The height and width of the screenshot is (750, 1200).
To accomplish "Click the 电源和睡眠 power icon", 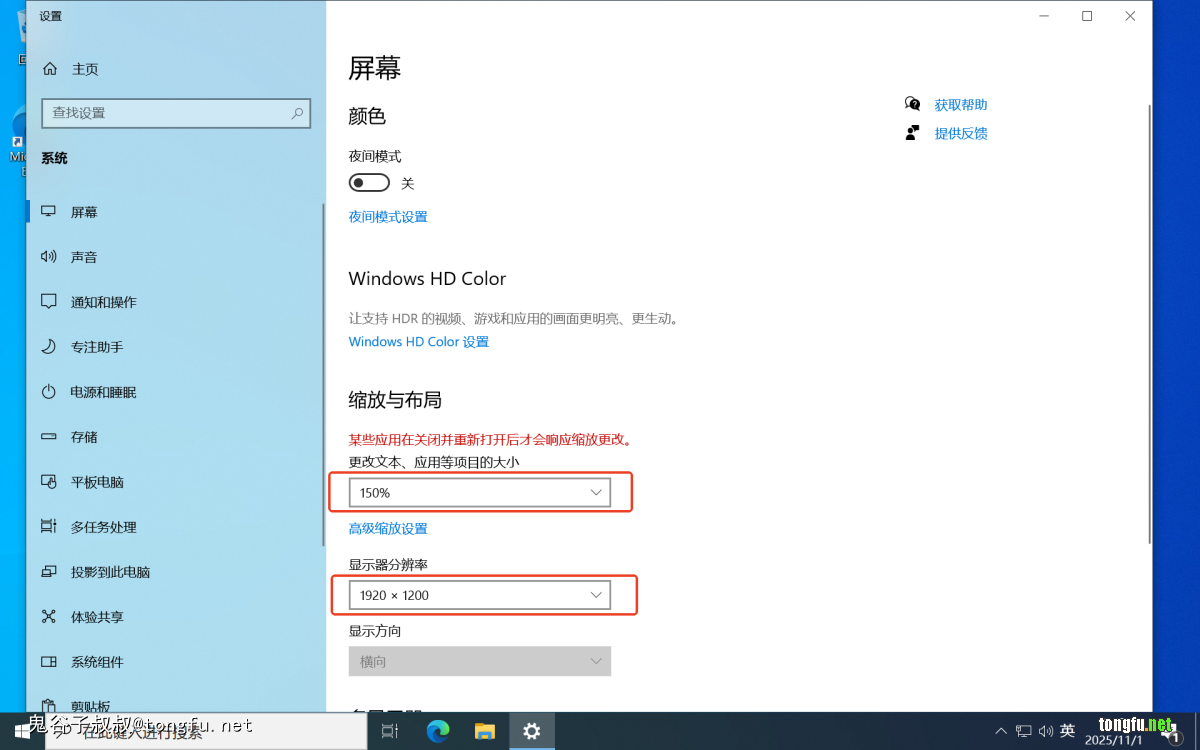I will coord(48,392).
